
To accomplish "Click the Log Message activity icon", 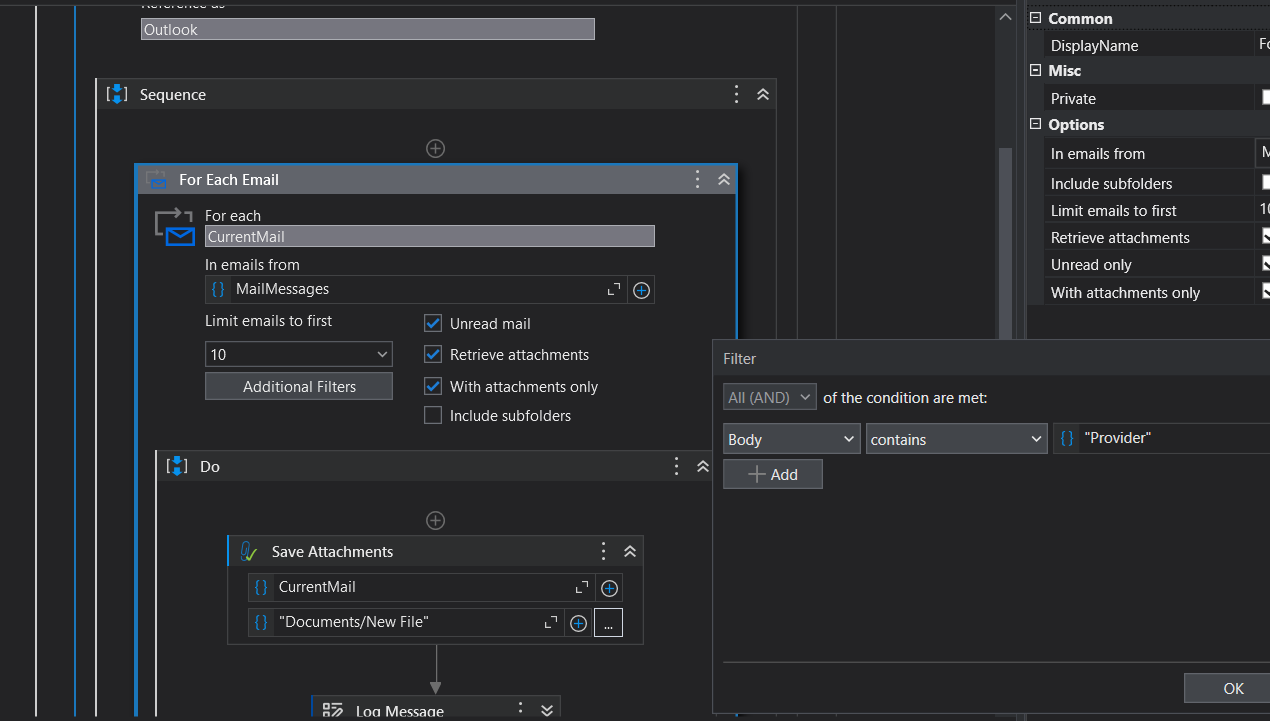I will 333,709.
